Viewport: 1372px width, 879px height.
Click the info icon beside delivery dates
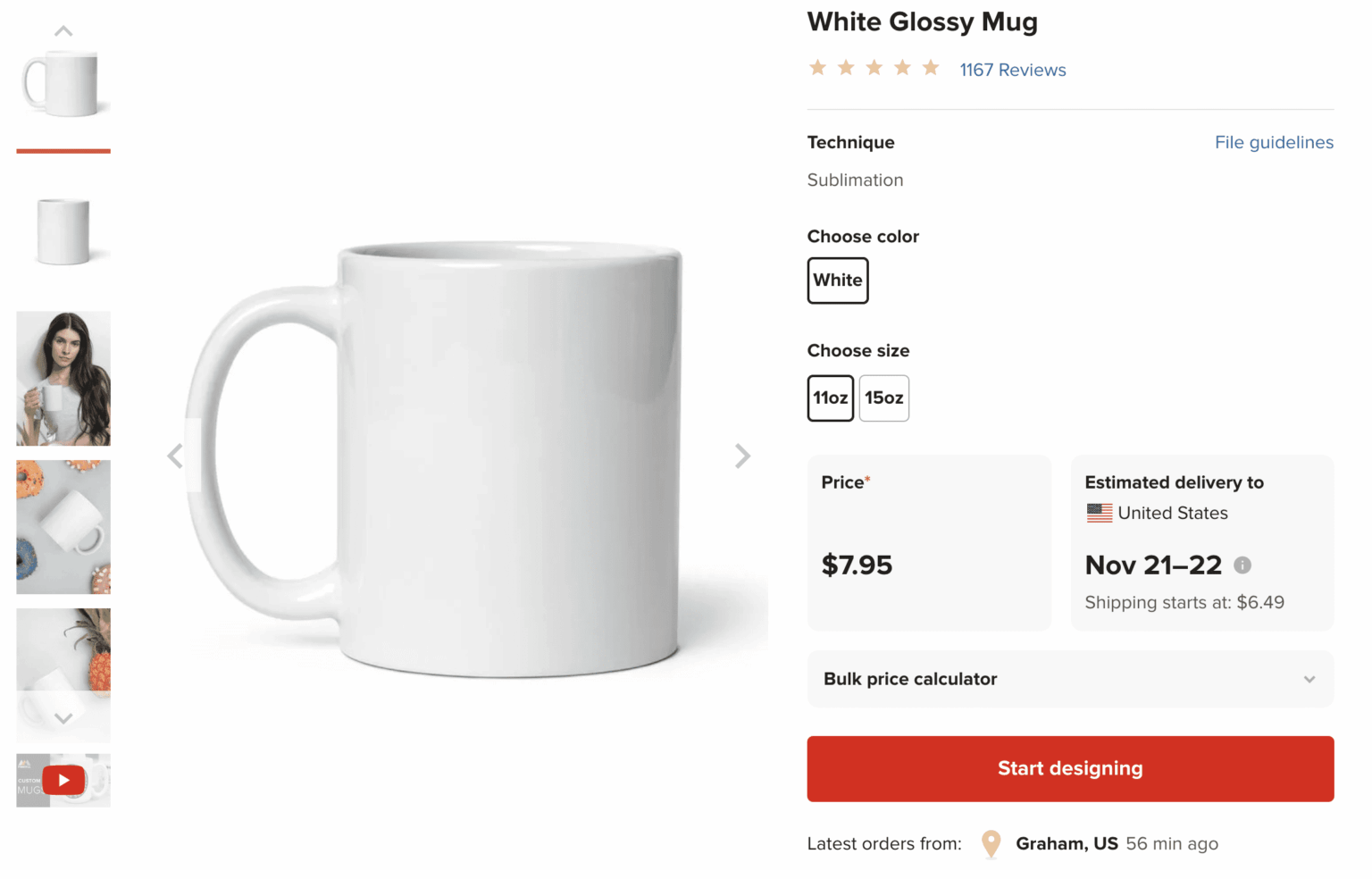[x=1242, y=565]
